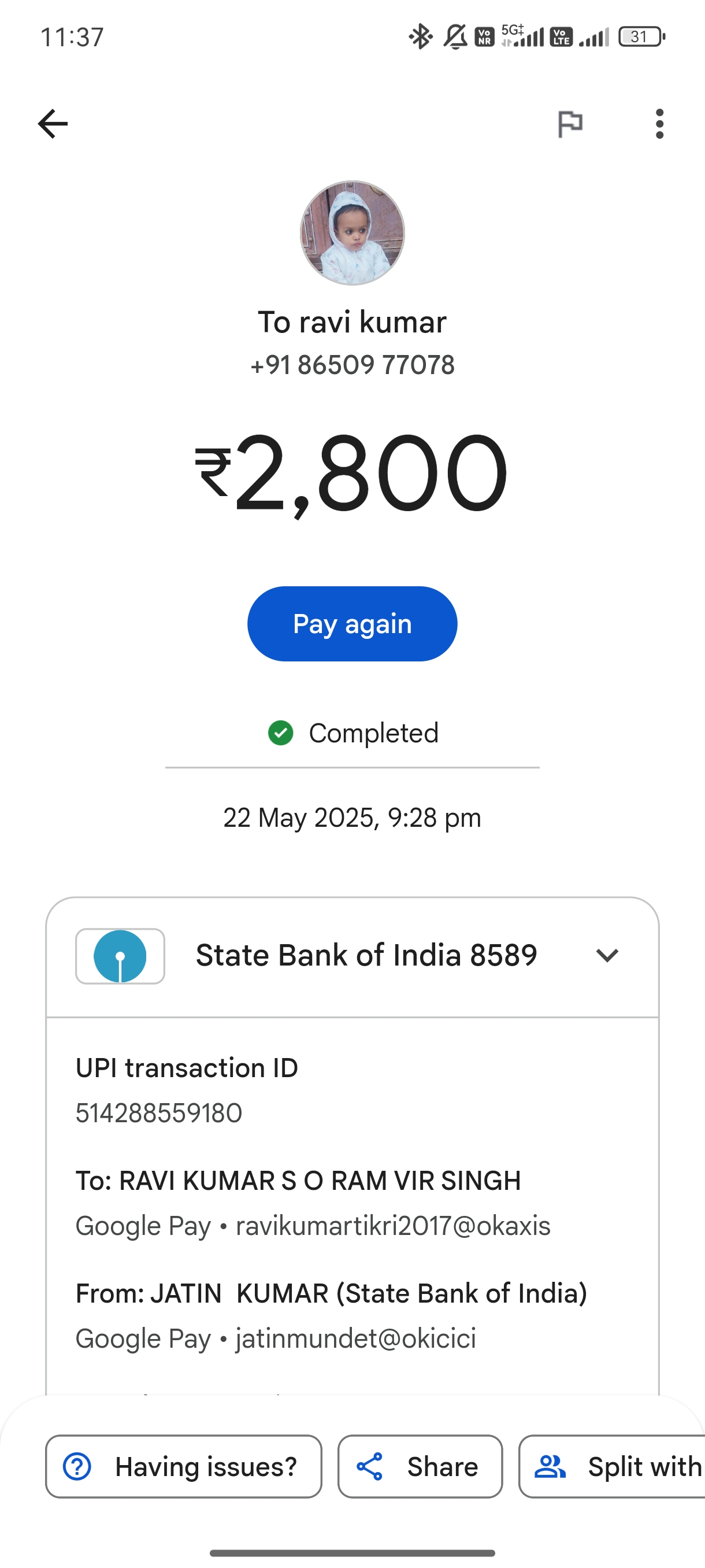
Task: Tap the State Bank of India logo
Action: pyautogui.click(x=120, y=956)
